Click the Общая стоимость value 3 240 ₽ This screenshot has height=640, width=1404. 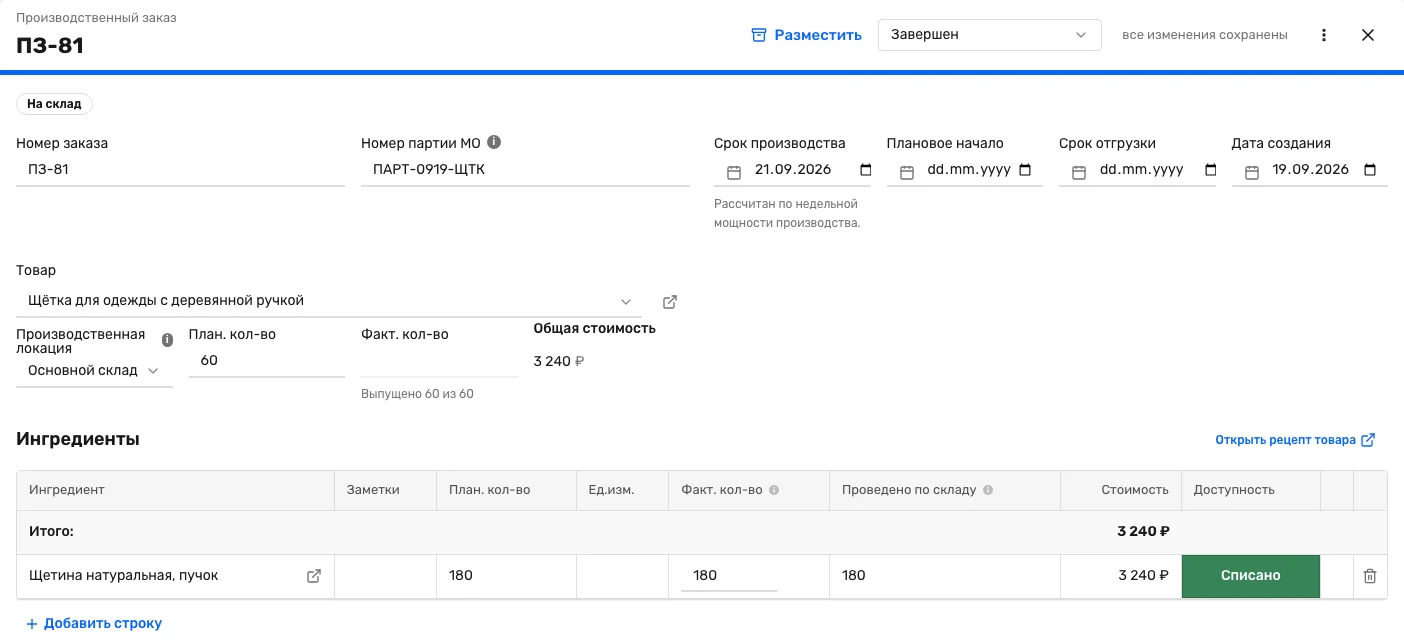coord(559,361)
